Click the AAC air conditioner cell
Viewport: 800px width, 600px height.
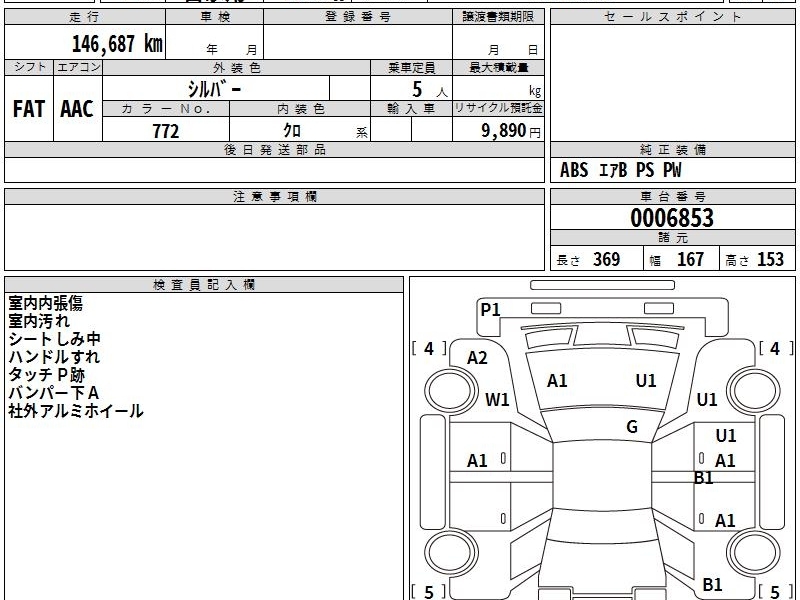click(78, 109)
